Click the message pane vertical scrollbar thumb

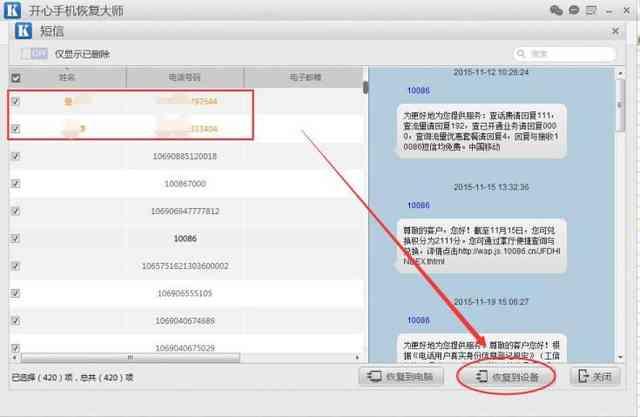pyautogui.click(x=620, y=105)
